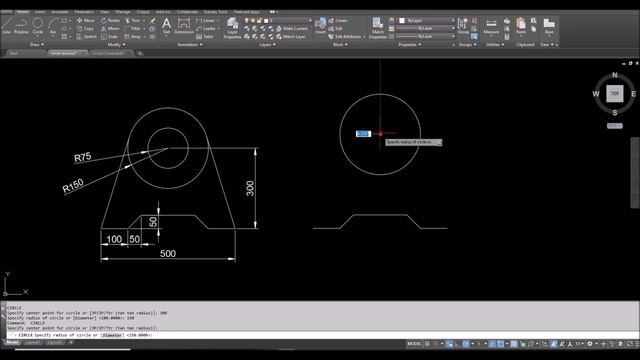Click the Trim tool

click(132, 20)
